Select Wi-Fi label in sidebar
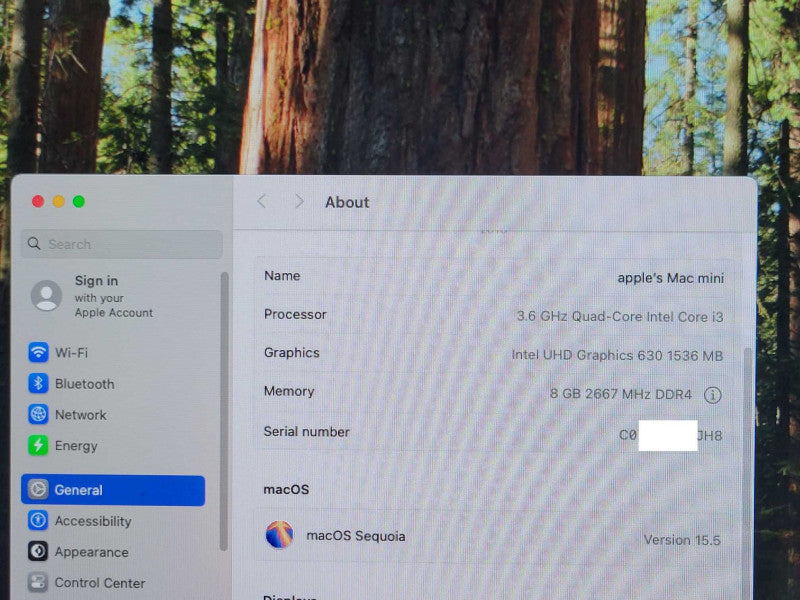This screenshot has height=600, width=800. point(71,353)
